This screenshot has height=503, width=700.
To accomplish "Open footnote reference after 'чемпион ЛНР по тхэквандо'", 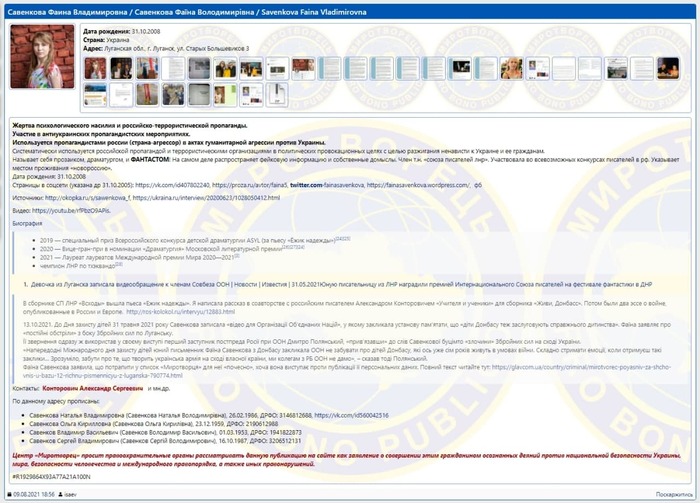I will point(119,264).
